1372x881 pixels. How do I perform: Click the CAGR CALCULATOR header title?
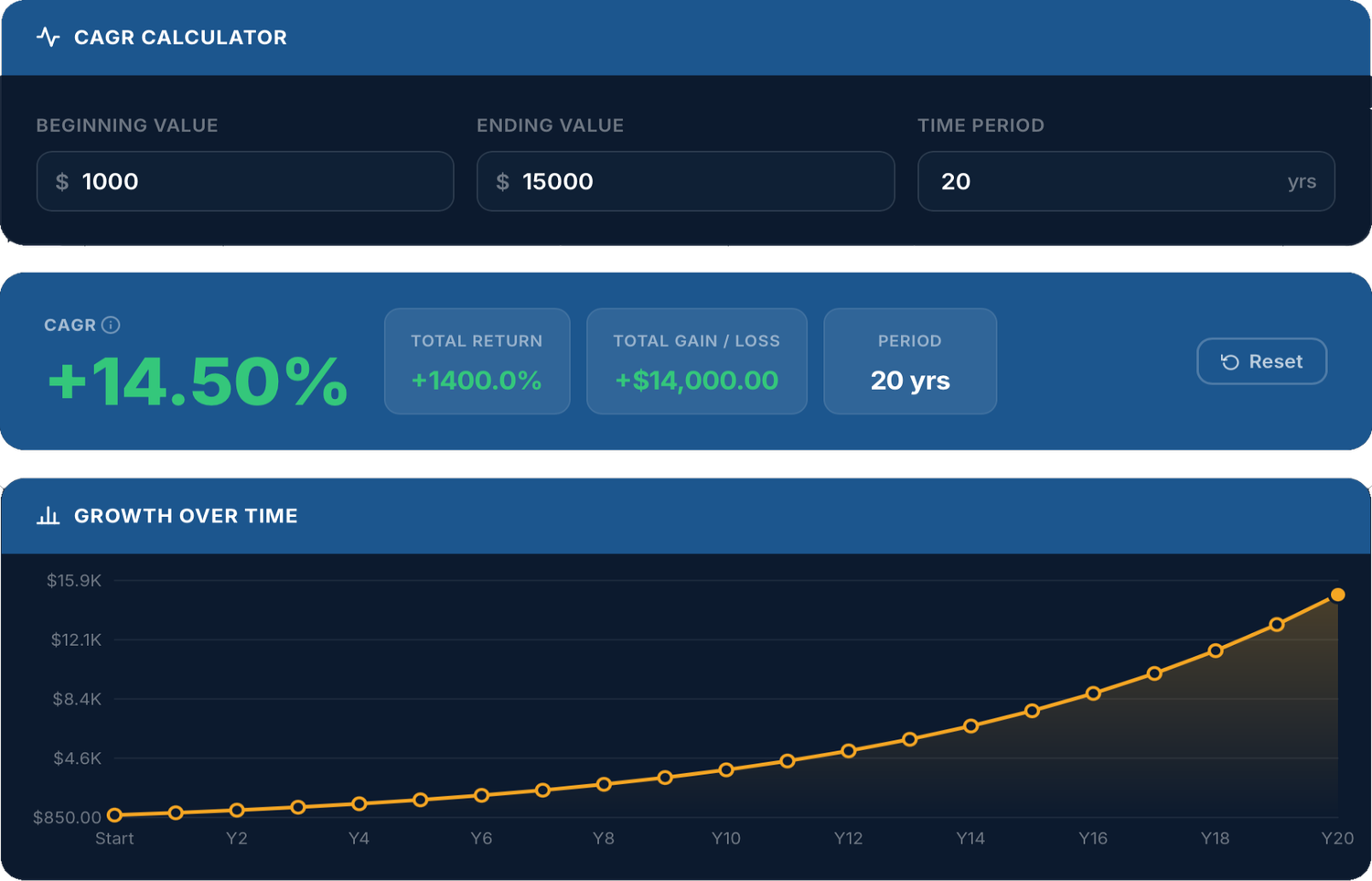180,38
